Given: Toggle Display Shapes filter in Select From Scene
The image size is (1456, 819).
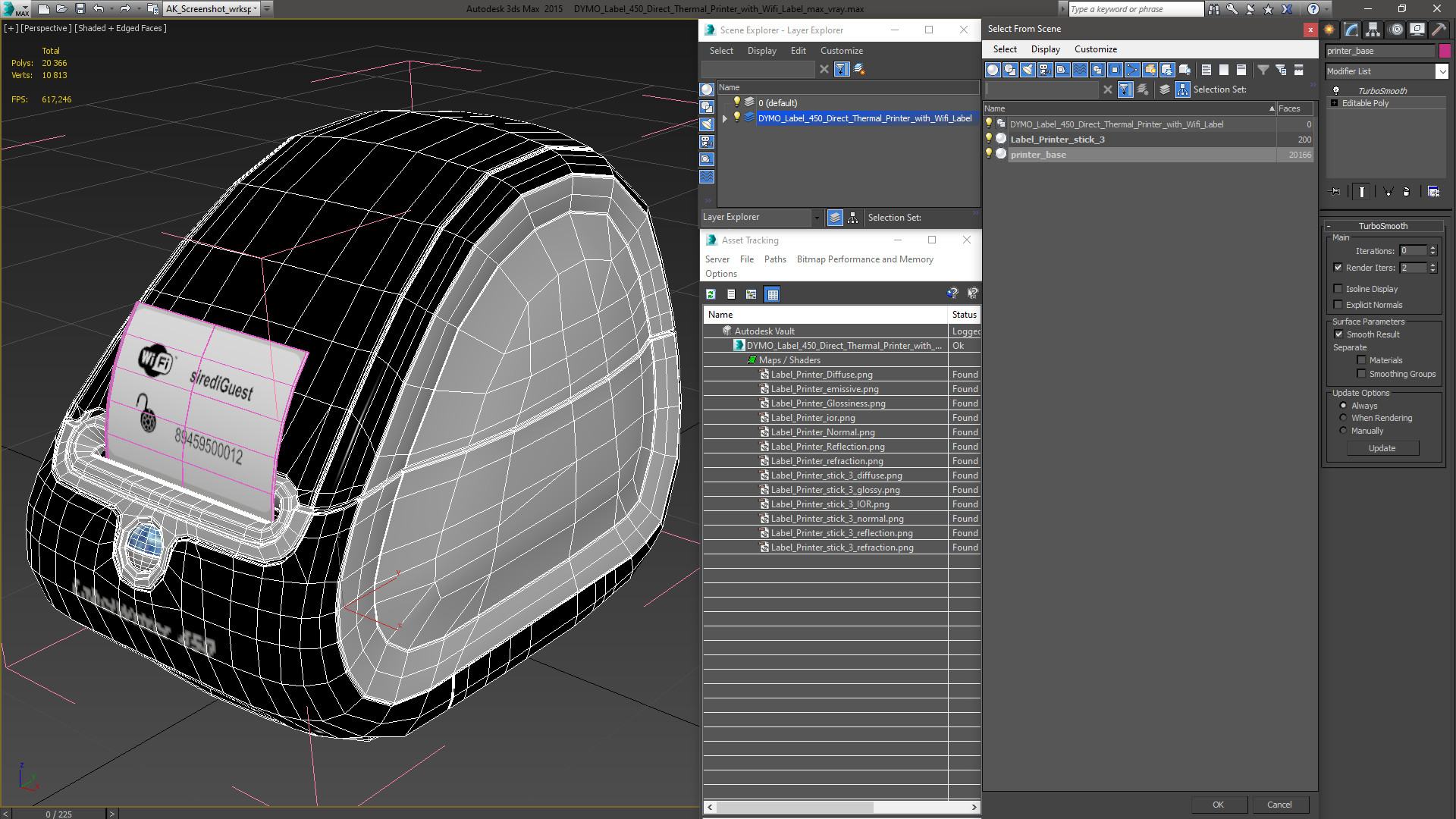Looking at the screenshot, I should click(x=1010, y=70).
